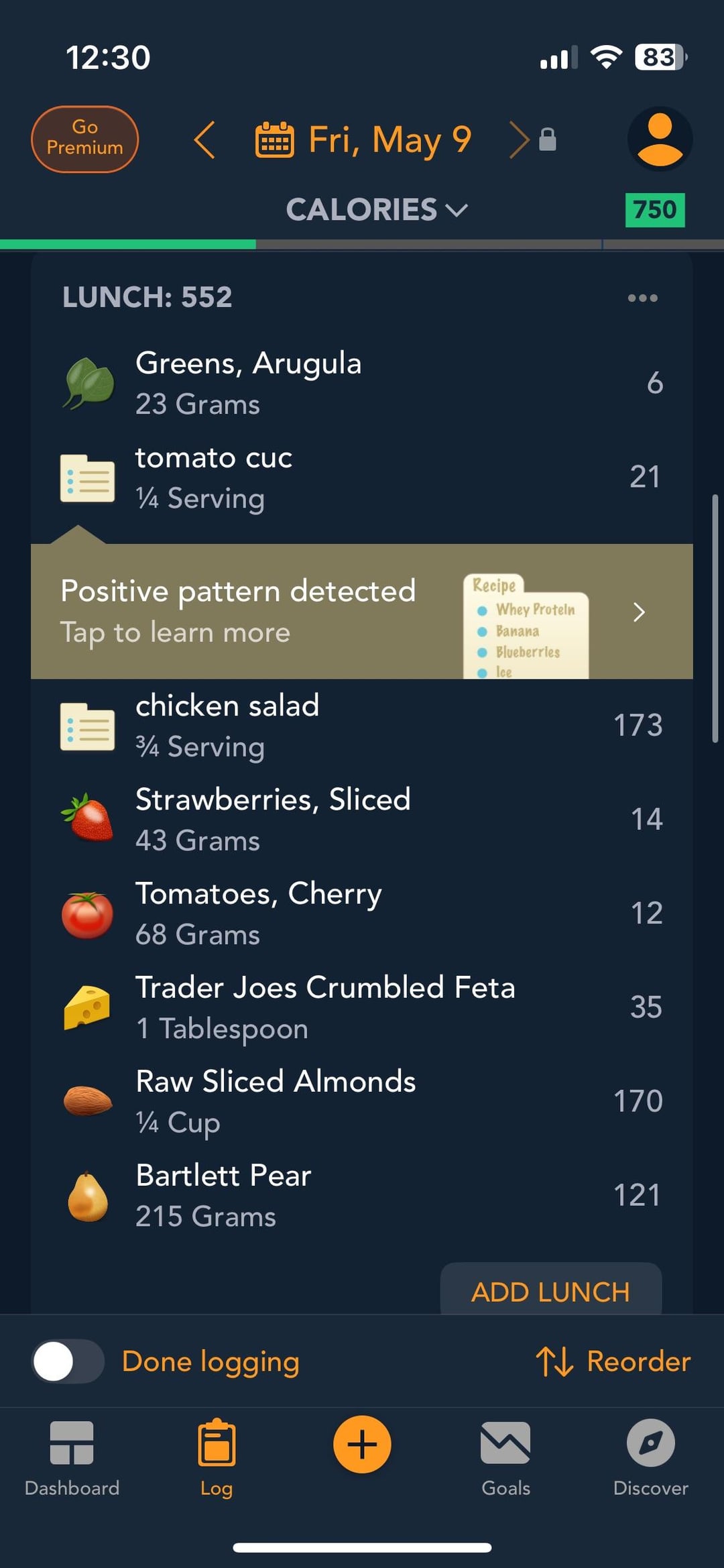Go to previous day with left chevron
724x1568 pixels.
204,139
